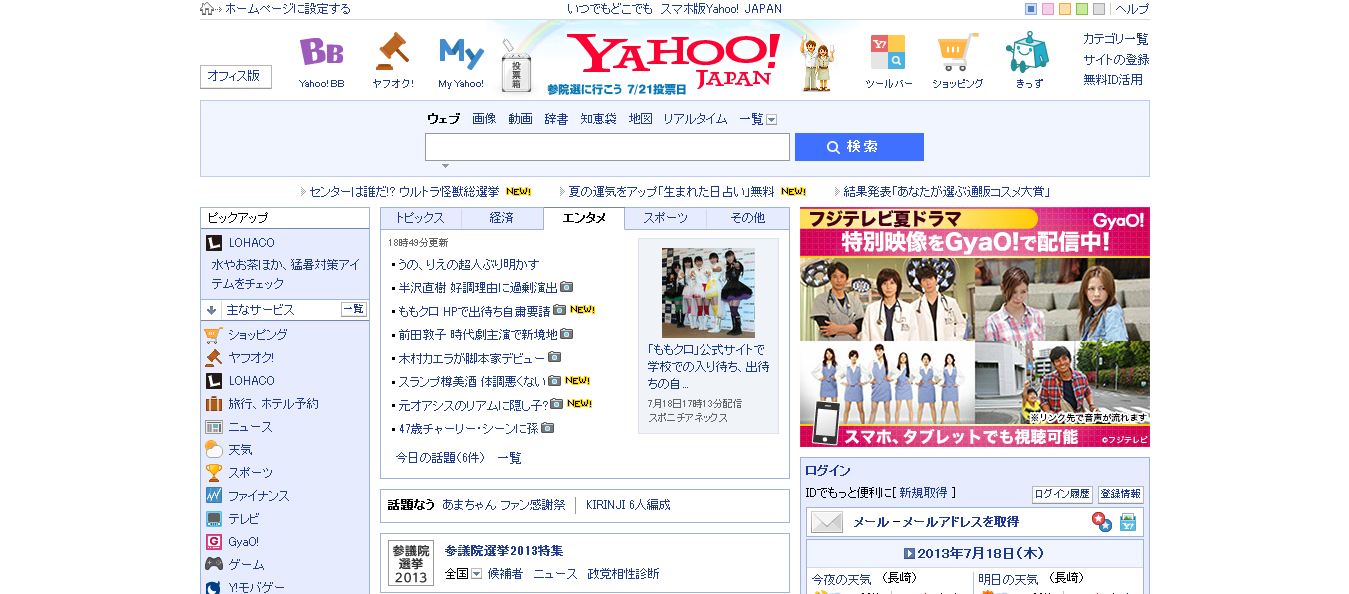
Task: Open headline うの、りえの超人ぶり明かす
Action: tap(468, 264)
